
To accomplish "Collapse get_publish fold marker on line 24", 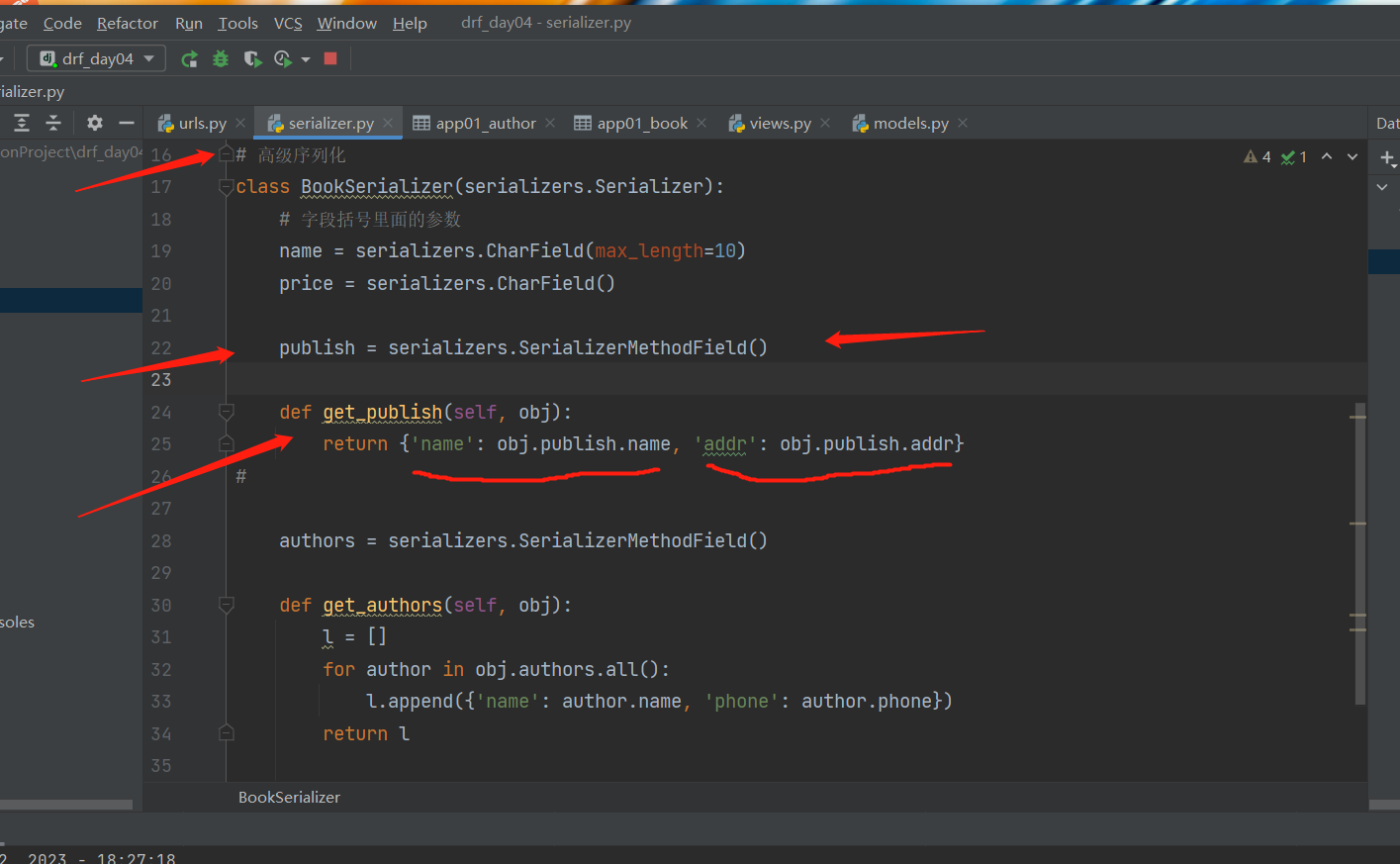I will click(226, 412).
